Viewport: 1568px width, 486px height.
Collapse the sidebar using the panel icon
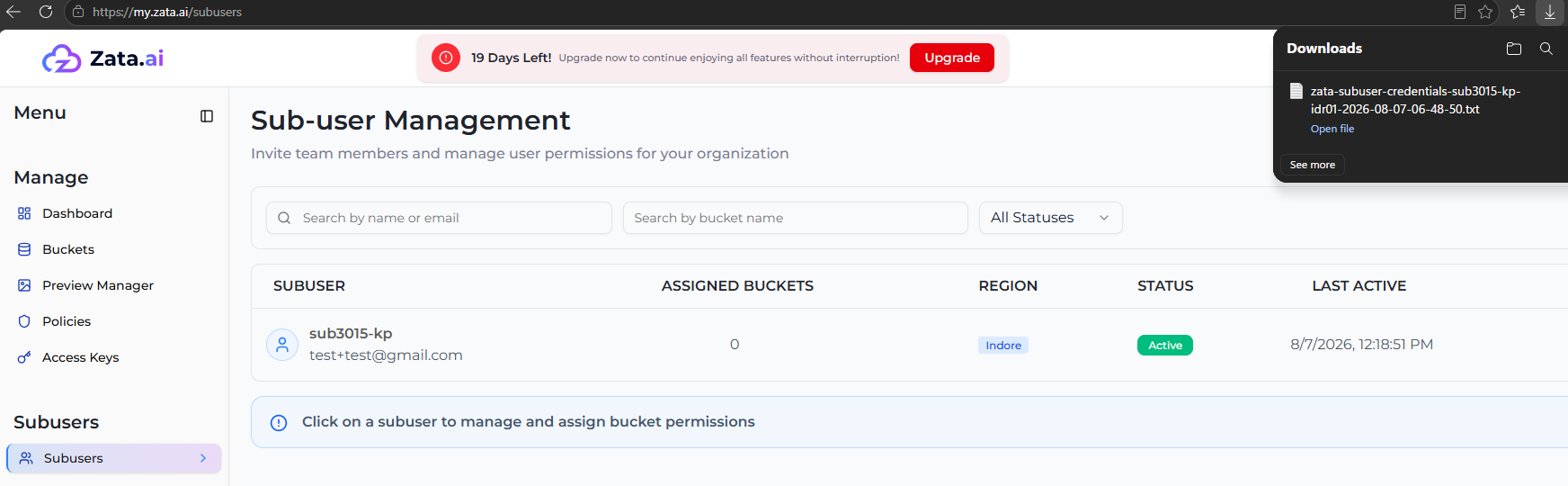click(x=207, y=116)
